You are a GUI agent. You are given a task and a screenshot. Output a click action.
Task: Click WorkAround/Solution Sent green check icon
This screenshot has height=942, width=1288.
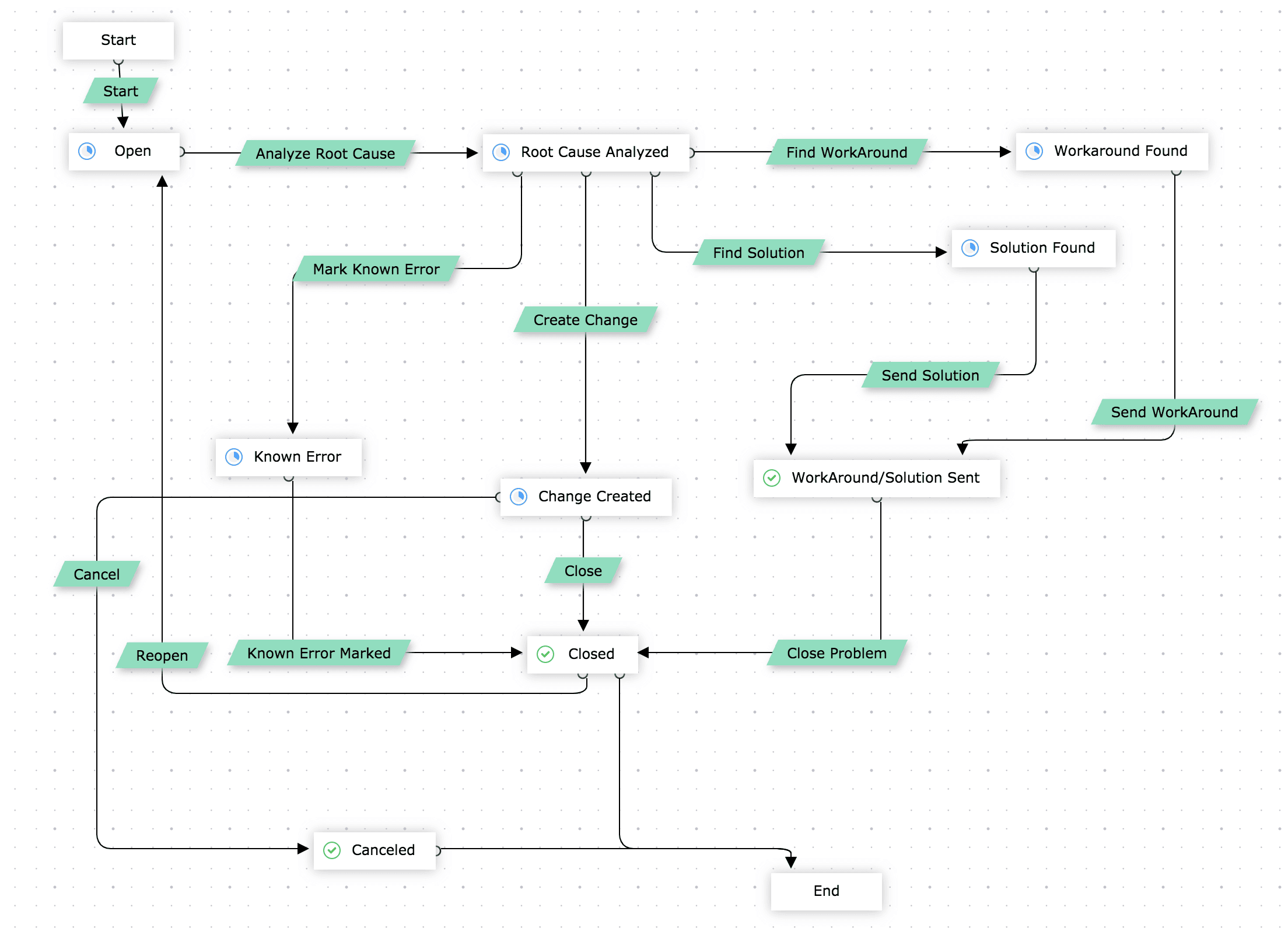772,478
